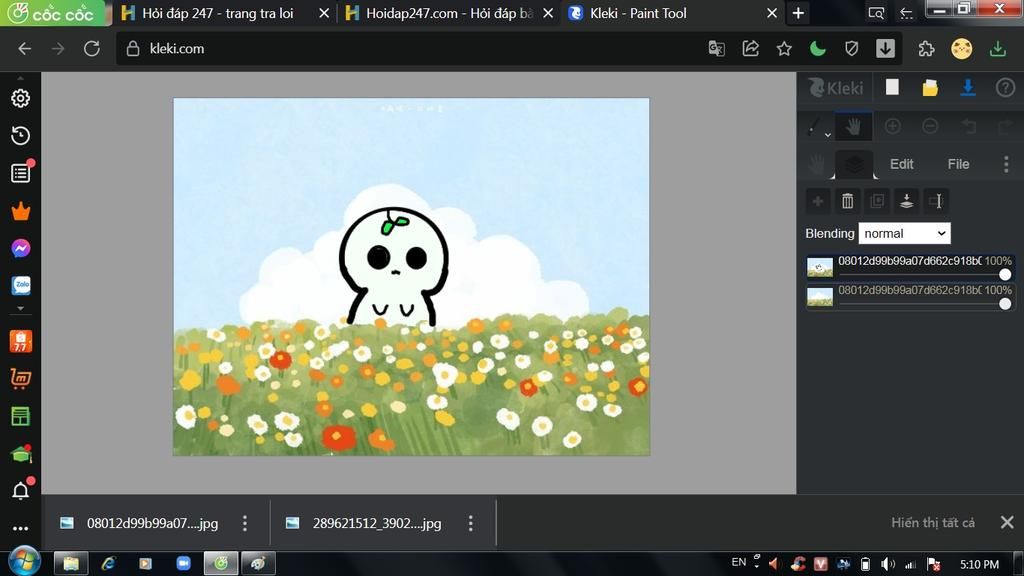Open the tab search icon
1024x576 pixels.
pos(876,12)
